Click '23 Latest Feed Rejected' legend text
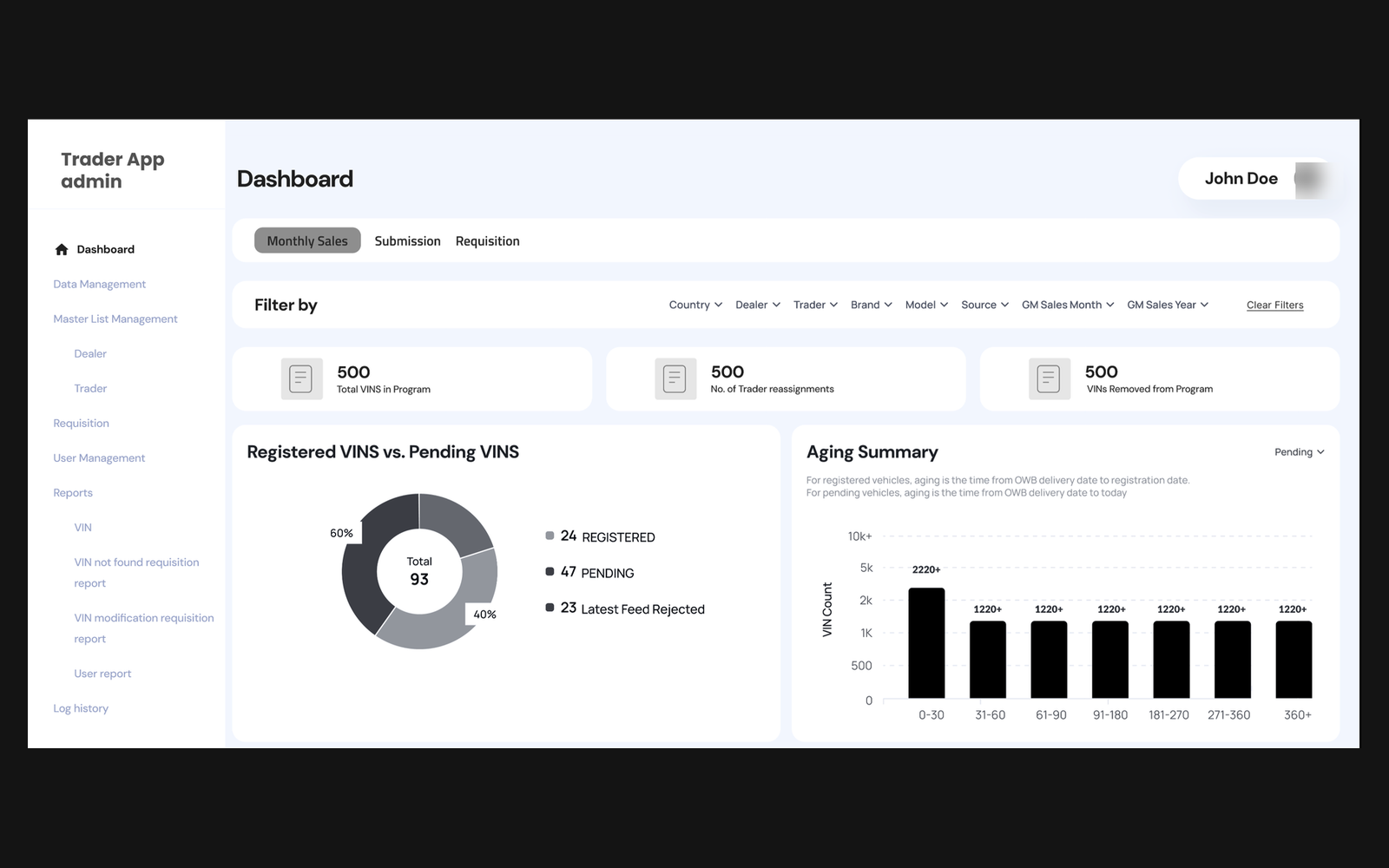The width and height of the screenshot is (1389, 868). tap(633, 608)
